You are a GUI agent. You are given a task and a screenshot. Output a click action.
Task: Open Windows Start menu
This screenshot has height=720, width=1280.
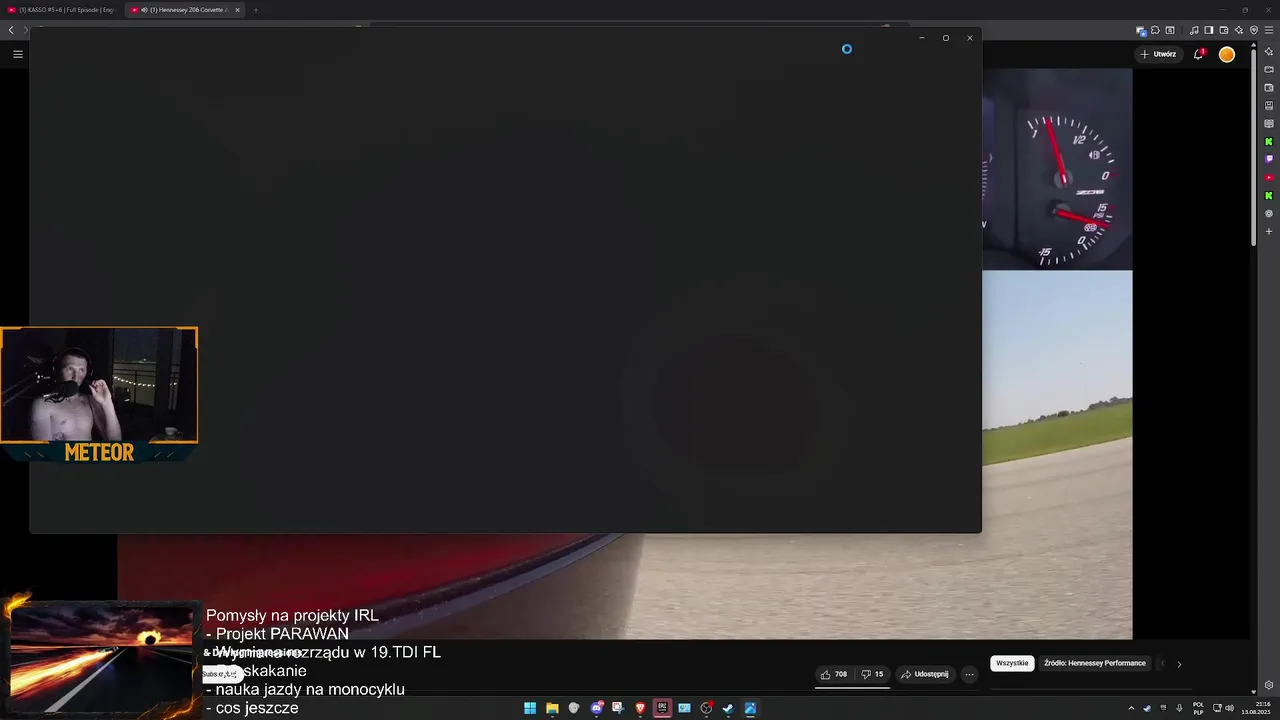click(x=530, y=708)
